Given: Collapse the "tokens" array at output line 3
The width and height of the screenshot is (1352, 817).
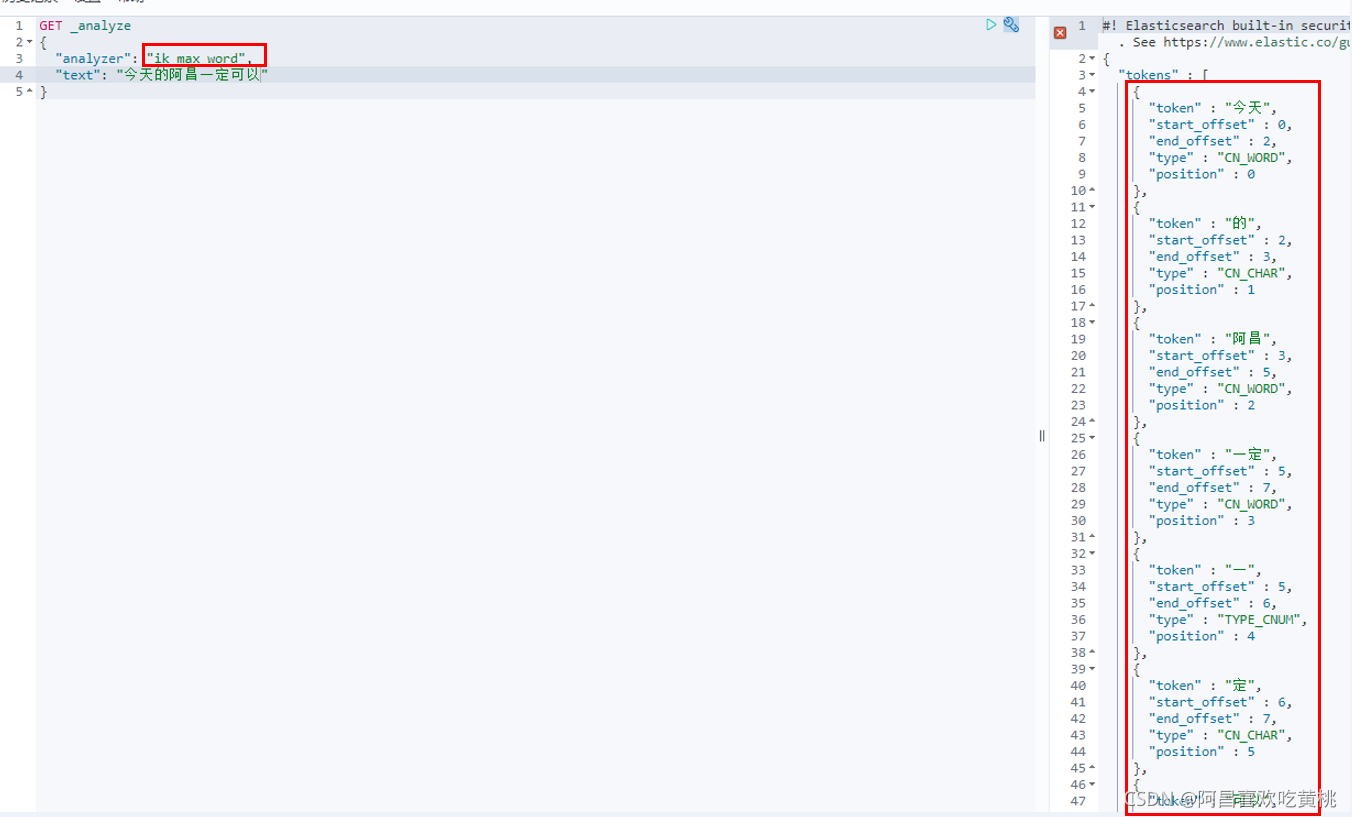Looking at the screenshot, I should (1092, 75).
